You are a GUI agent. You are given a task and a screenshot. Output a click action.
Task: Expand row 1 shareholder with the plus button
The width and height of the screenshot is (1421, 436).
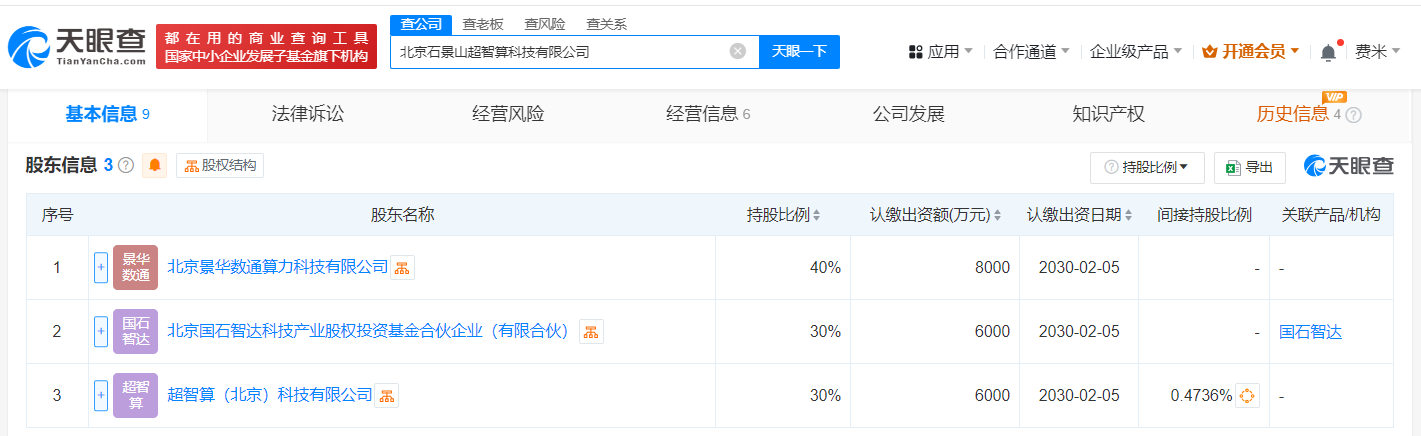coord(100,268)
